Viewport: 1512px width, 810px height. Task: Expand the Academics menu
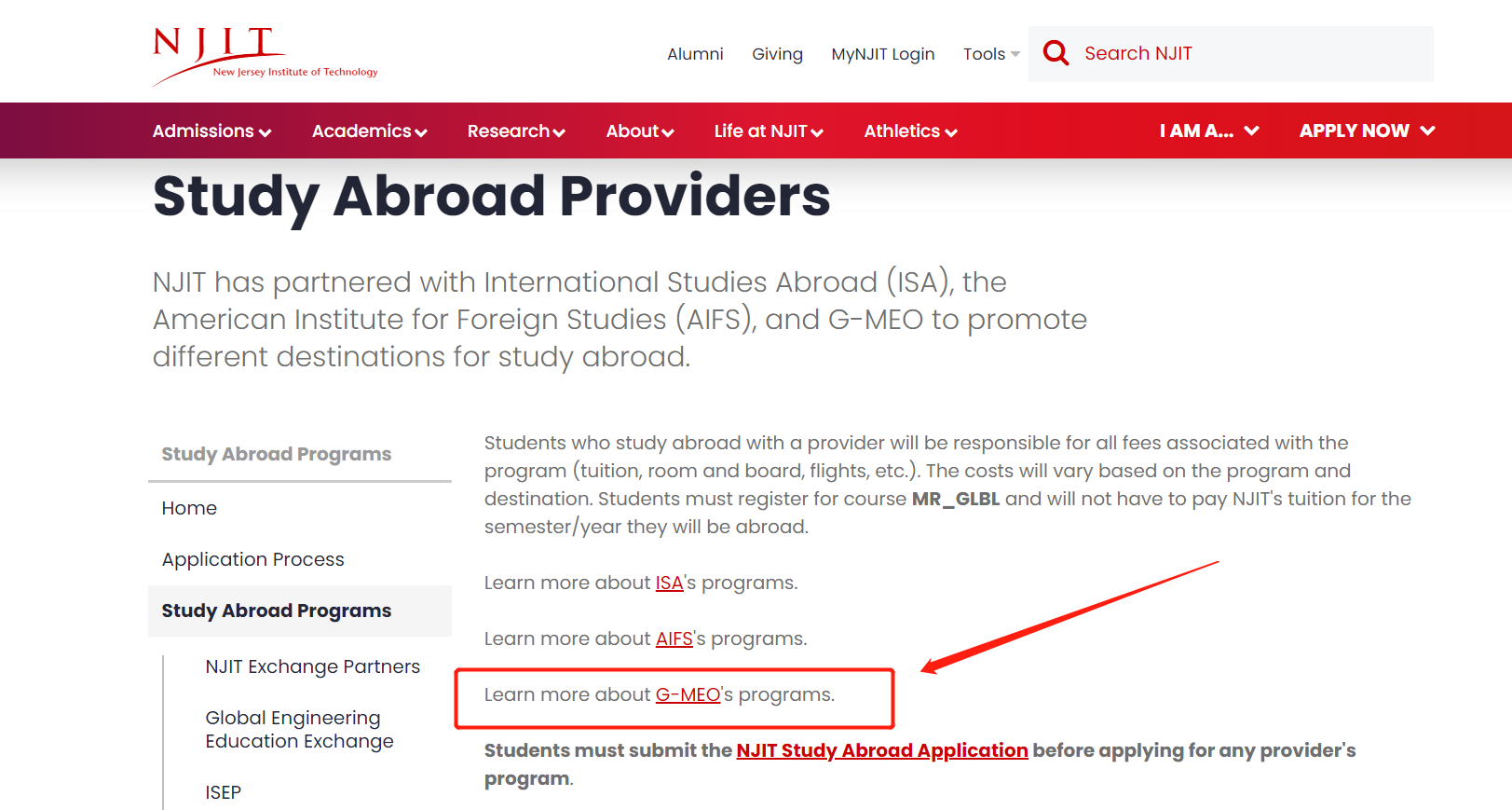[369, 131]
